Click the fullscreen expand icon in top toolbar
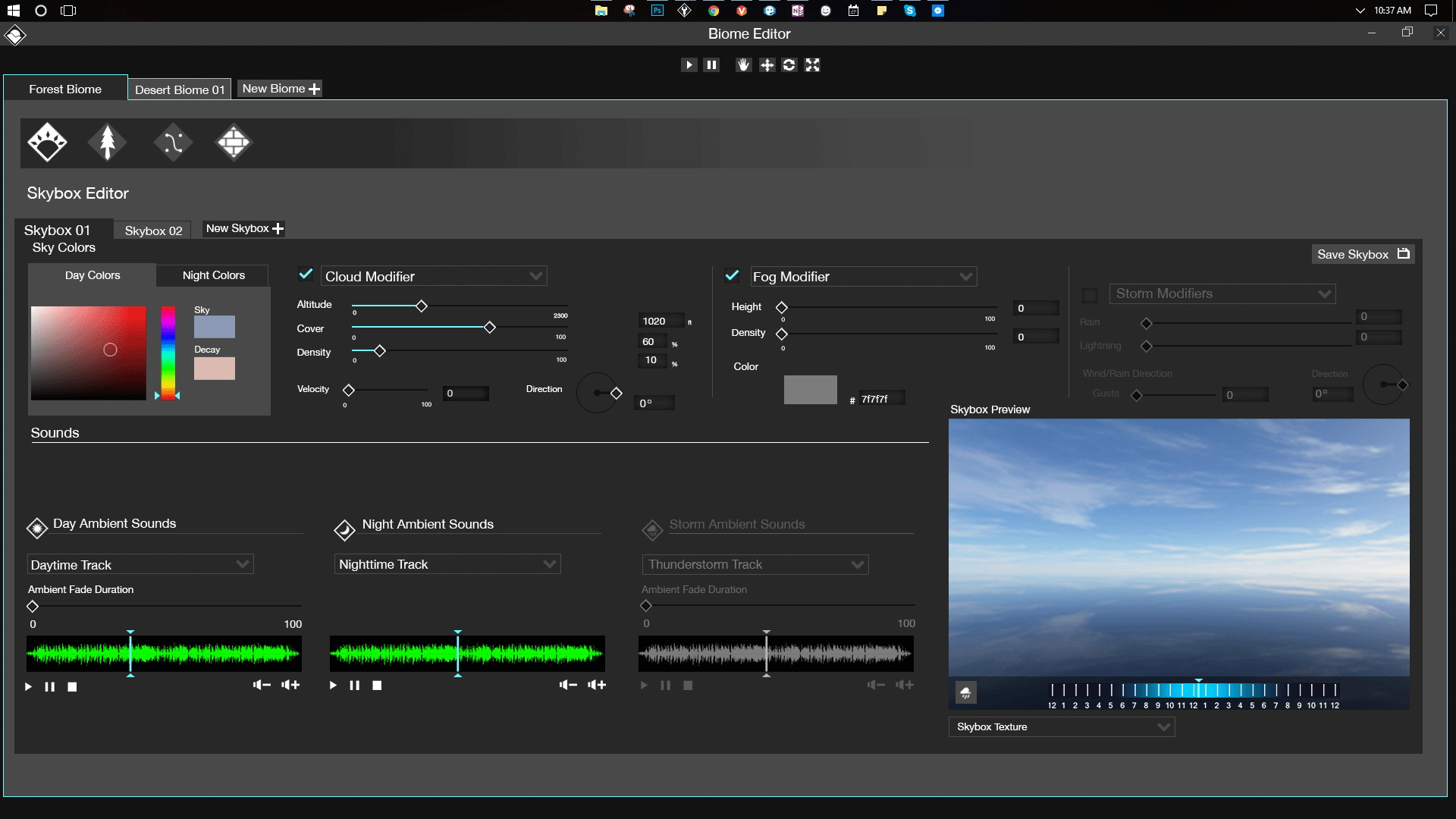This screenshot has width=1456, height=819. coord(812,65)
